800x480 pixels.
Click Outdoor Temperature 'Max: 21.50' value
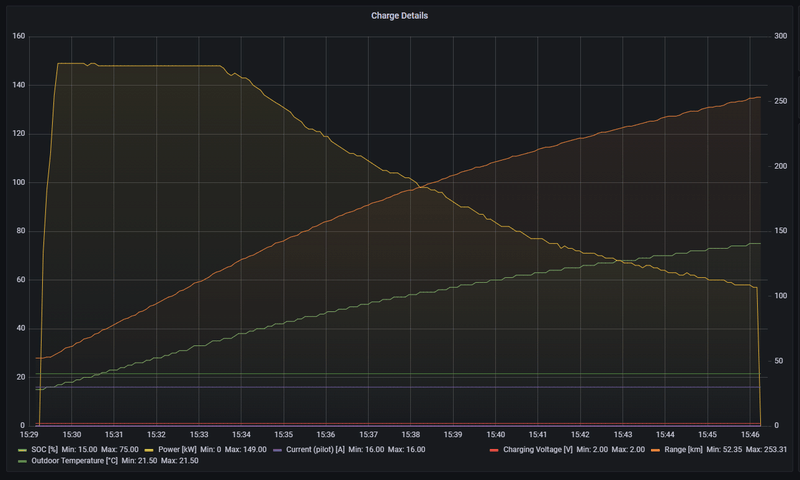pyautogui.click(x=180, y=461)
